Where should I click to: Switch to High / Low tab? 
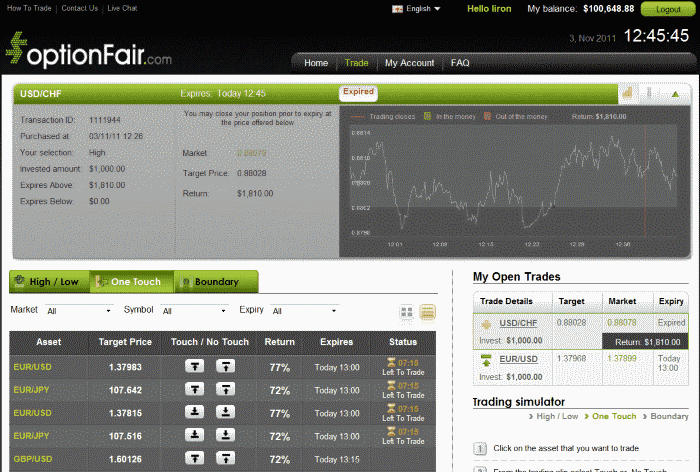pos(50,282)
